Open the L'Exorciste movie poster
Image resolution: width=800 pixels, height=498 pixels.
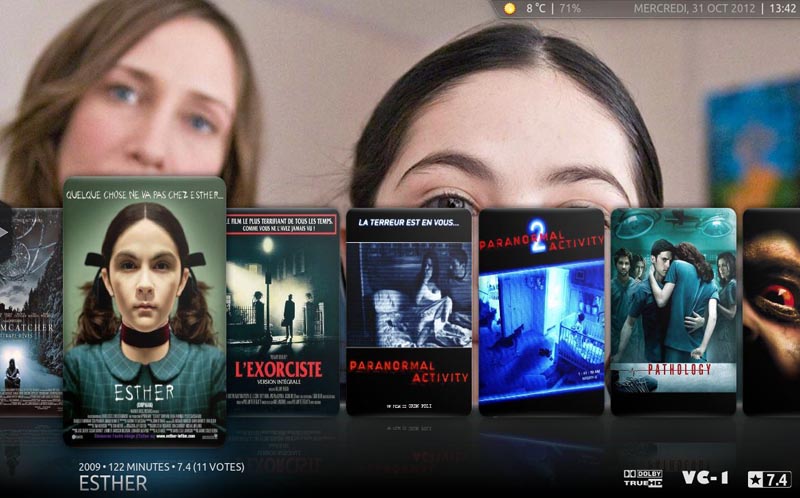point(283,311)
